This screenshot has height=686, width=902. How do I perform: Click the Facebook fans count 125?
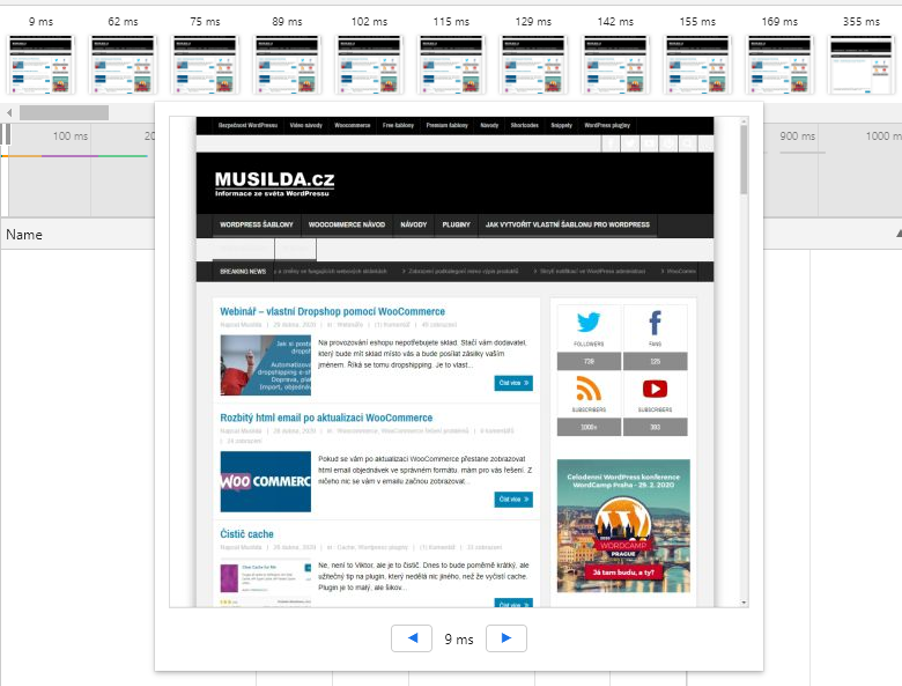(x=655, y=362)
